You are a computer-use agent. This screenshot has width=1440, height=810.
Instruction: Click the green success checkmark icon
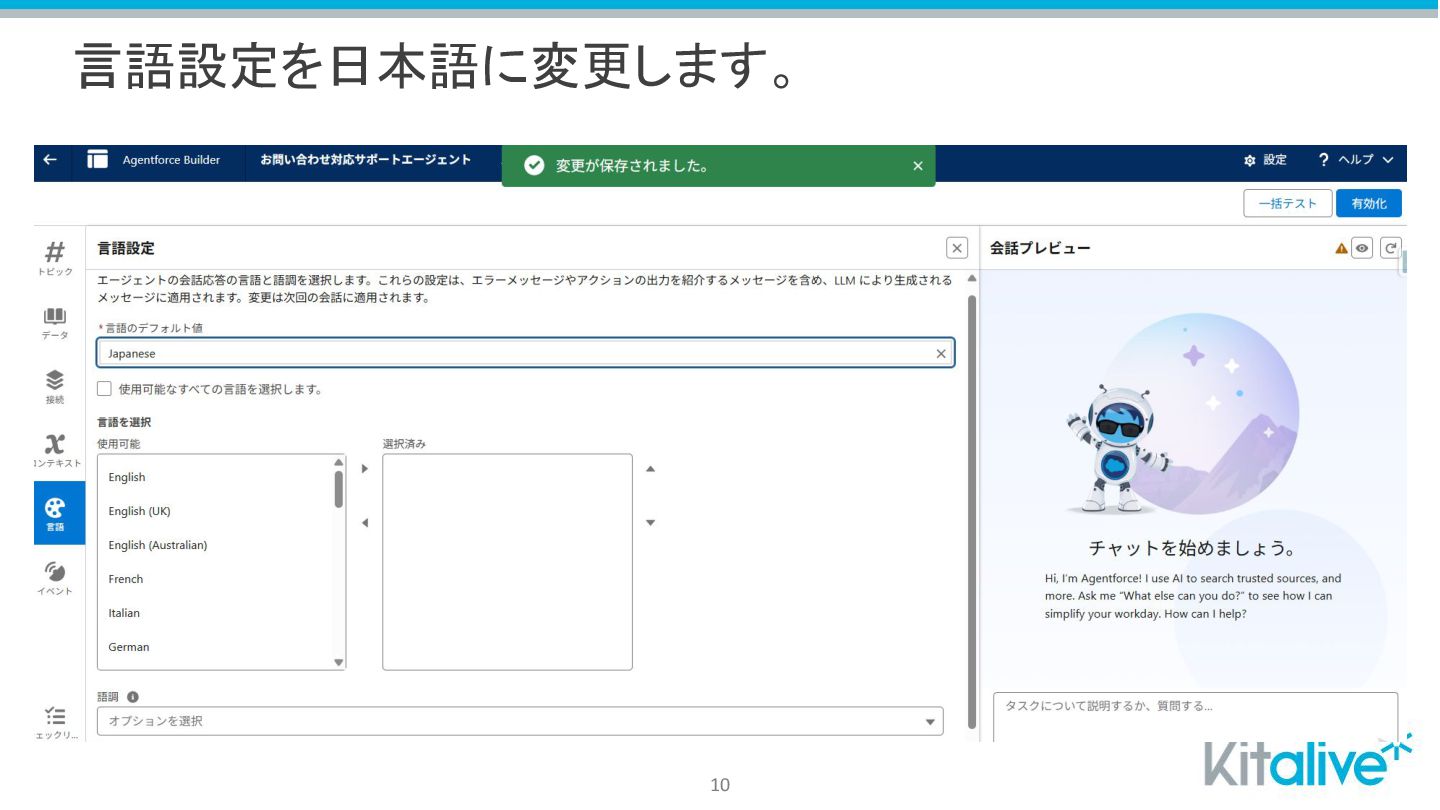point(534,166)
